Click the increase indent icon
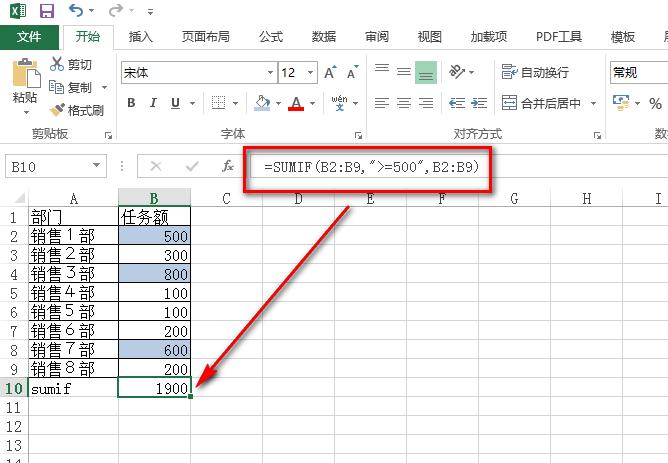The height and width of the screenshot is (463, 668). [479, 103]
